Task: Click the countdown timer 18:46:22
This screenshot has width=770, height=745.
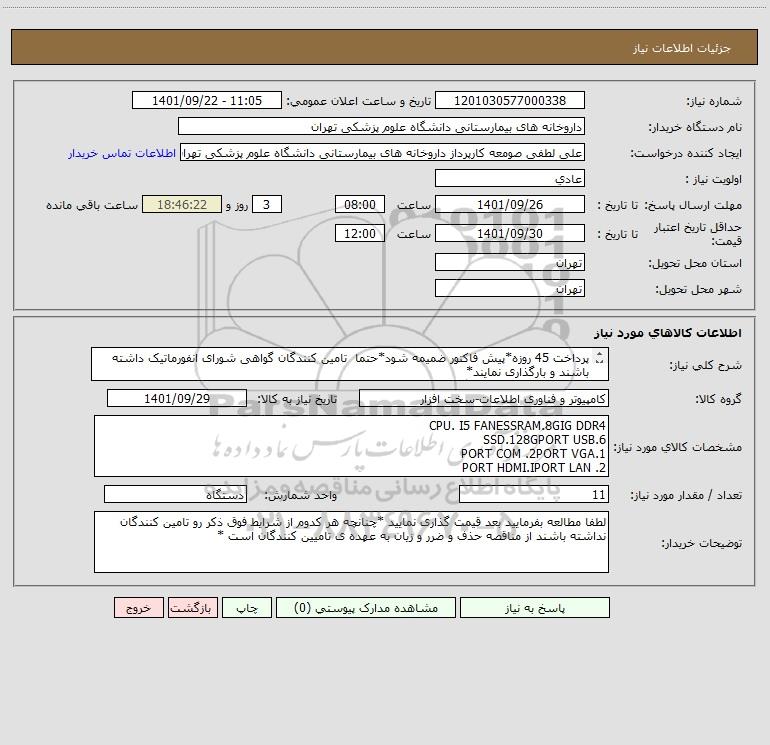Action: [182, 204]
